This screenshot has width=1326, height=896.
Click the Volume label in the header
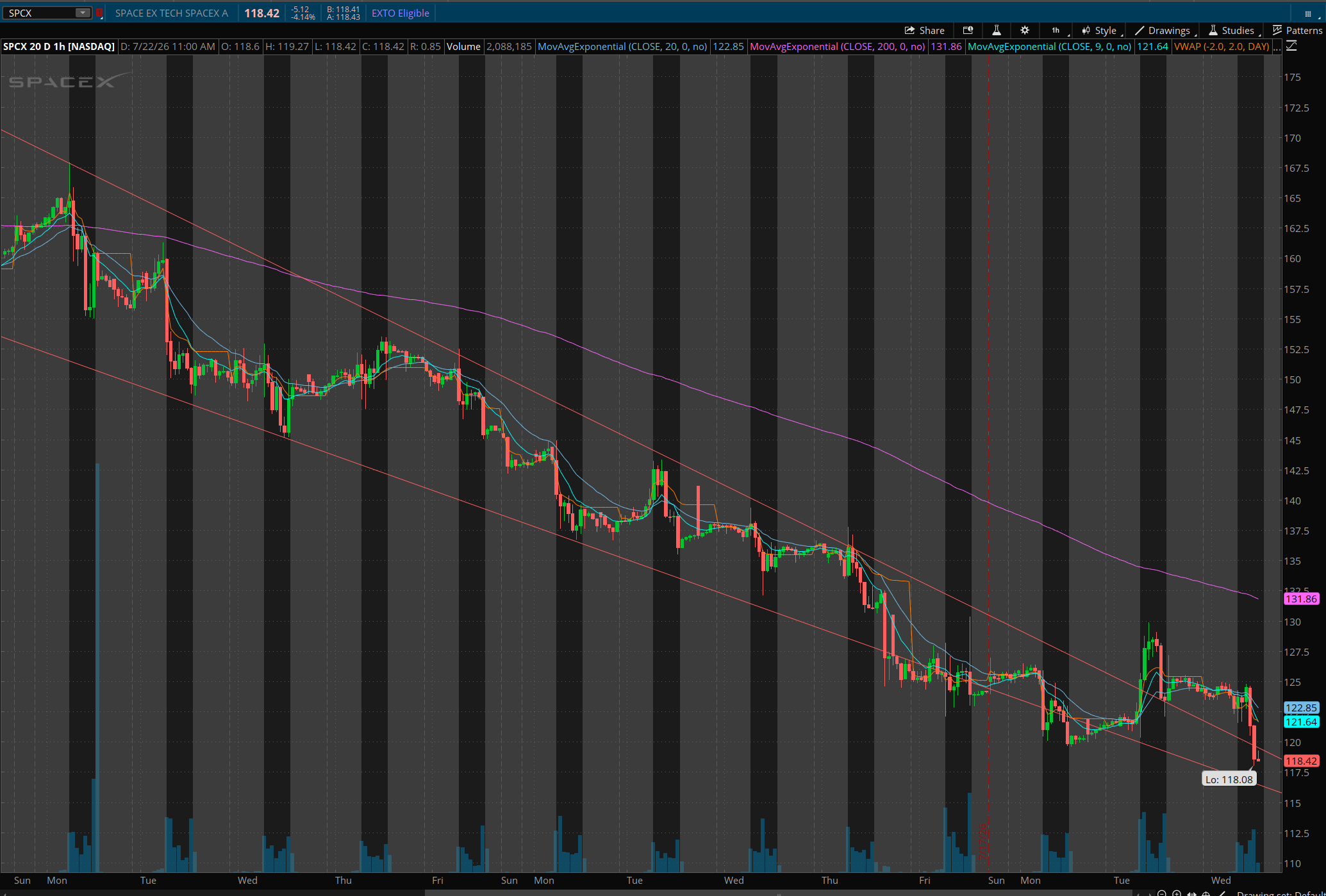463,46
